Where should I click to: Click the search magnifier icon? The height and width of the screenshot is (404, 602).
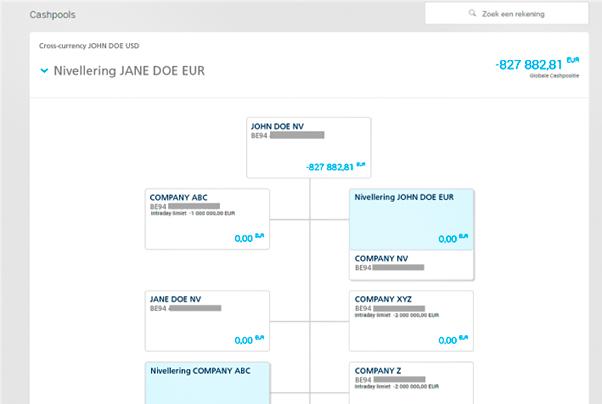[473, 14]
